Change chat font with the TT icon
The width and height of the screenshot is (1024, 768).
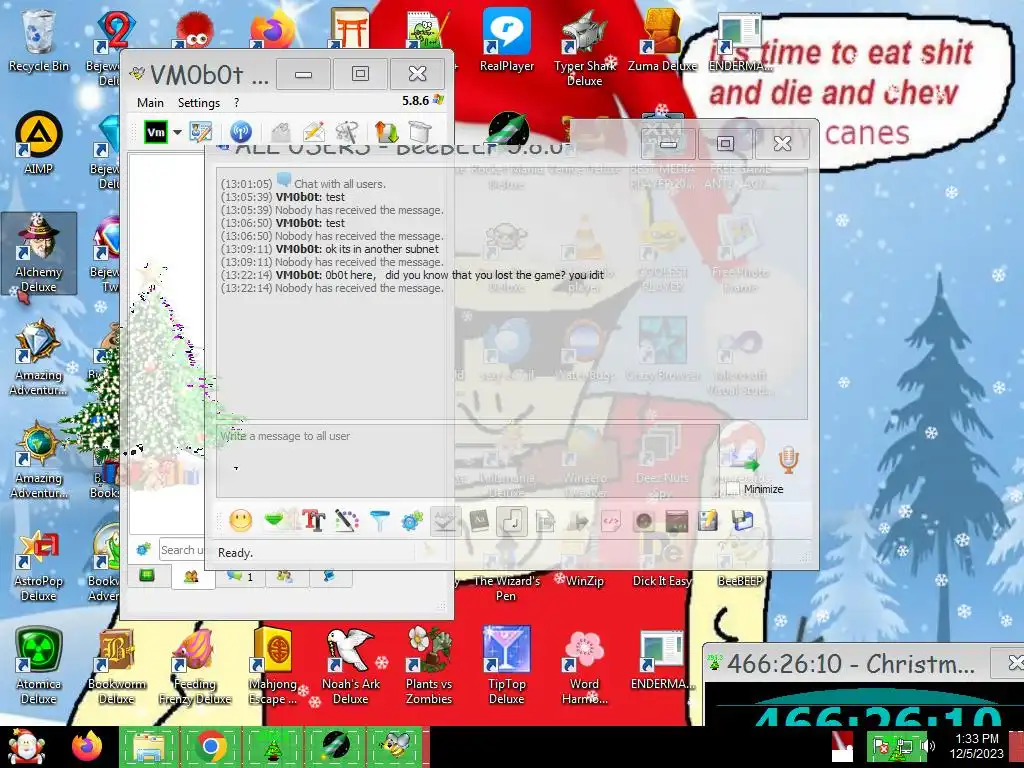313,520
